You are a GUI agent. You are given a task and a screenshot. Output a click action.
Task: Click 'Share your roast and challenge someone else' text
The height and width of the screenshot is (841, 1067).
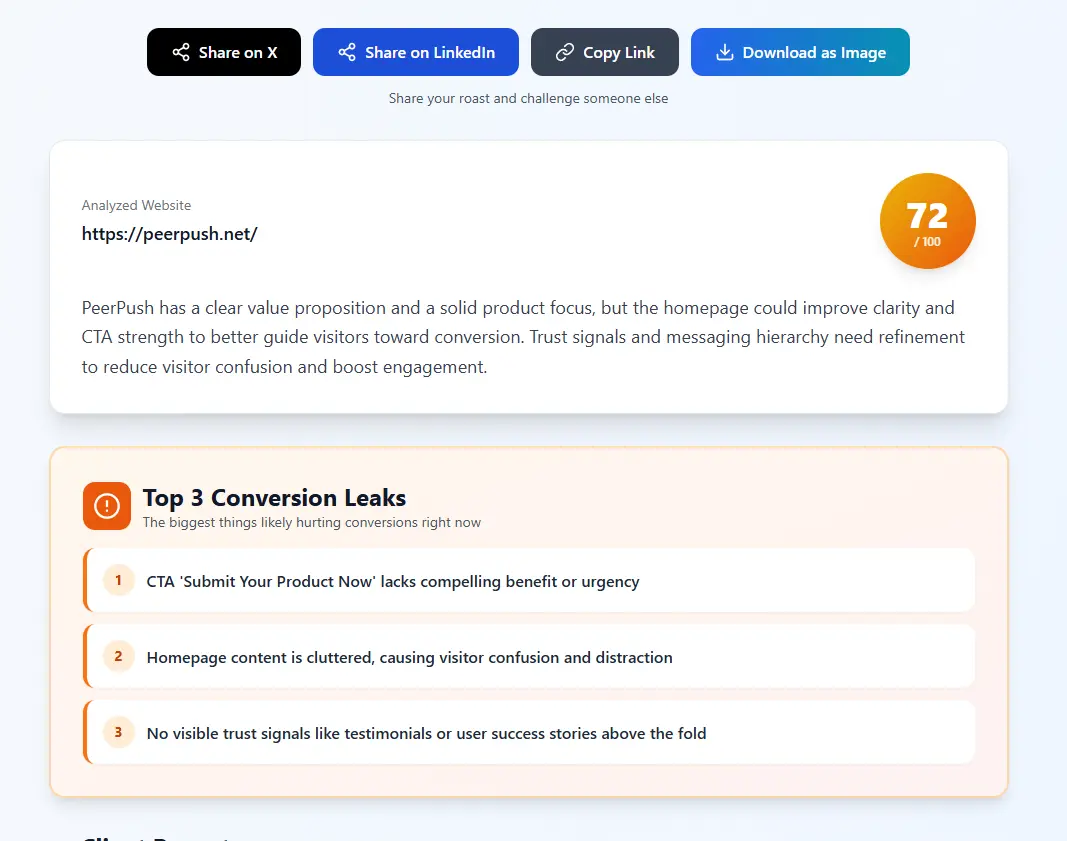528,99
